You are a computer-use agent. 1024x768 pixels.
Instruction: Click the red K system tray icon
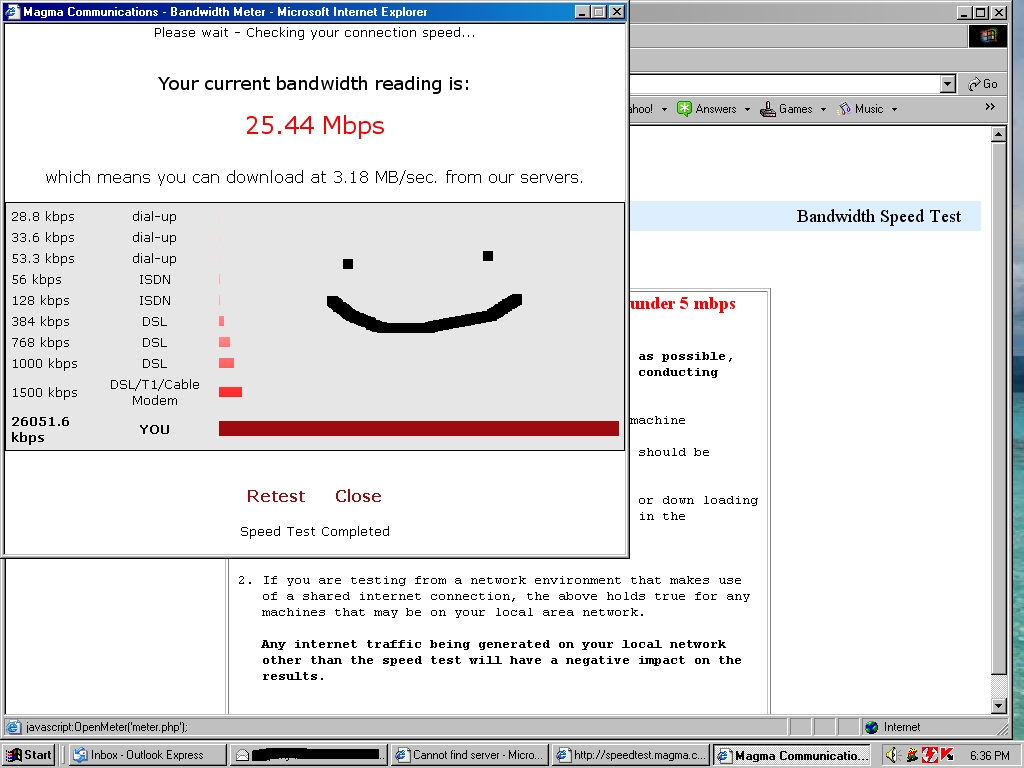pyautogui.click(x=945, y=755)
